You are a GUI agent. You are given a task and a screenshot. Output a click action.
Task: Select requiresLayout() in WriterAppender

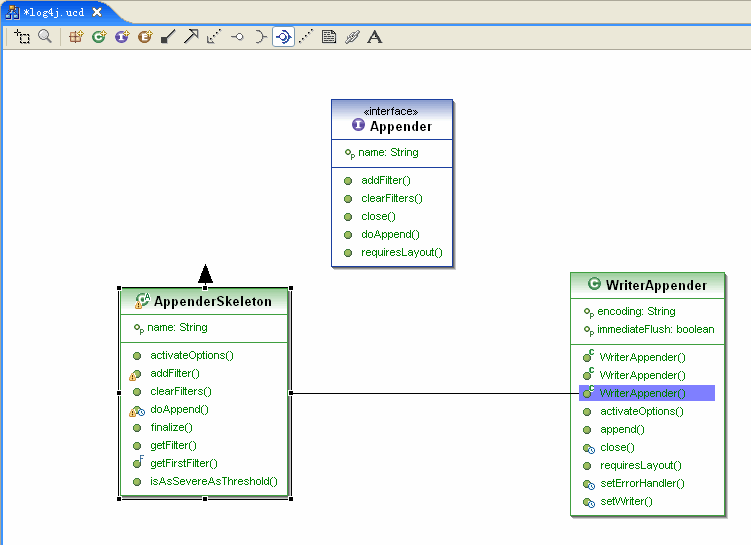(x=641, y=466)
